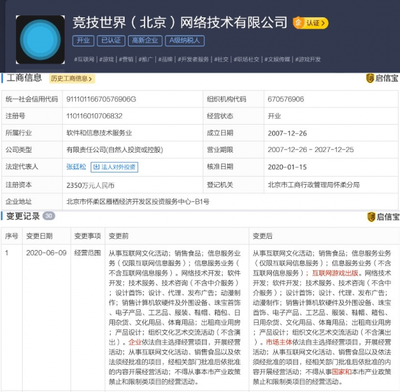Click the company name heading
Screen dimensions: 400x392
180,23
